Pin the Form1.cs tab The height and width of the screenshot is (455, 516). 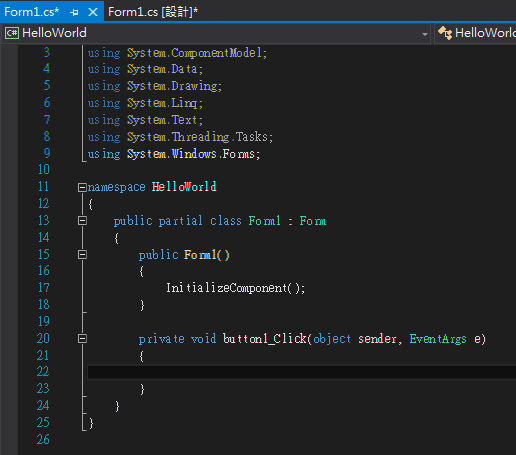point(74,13)
